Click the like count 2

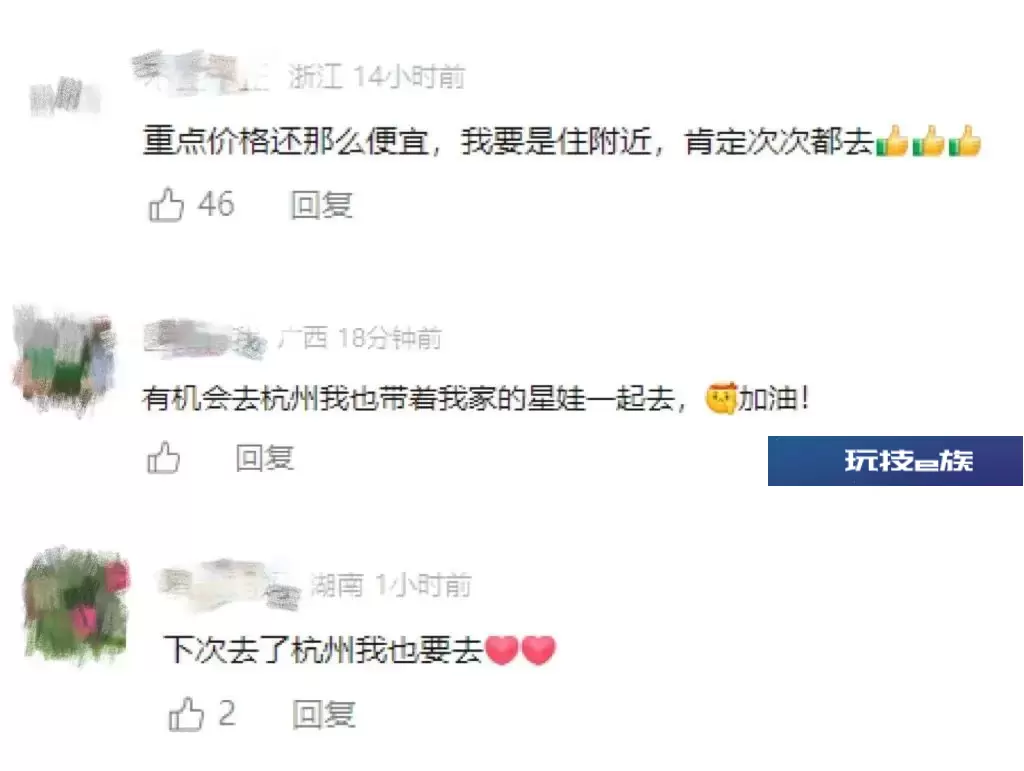pyautogui.click(x=227, y=713)
